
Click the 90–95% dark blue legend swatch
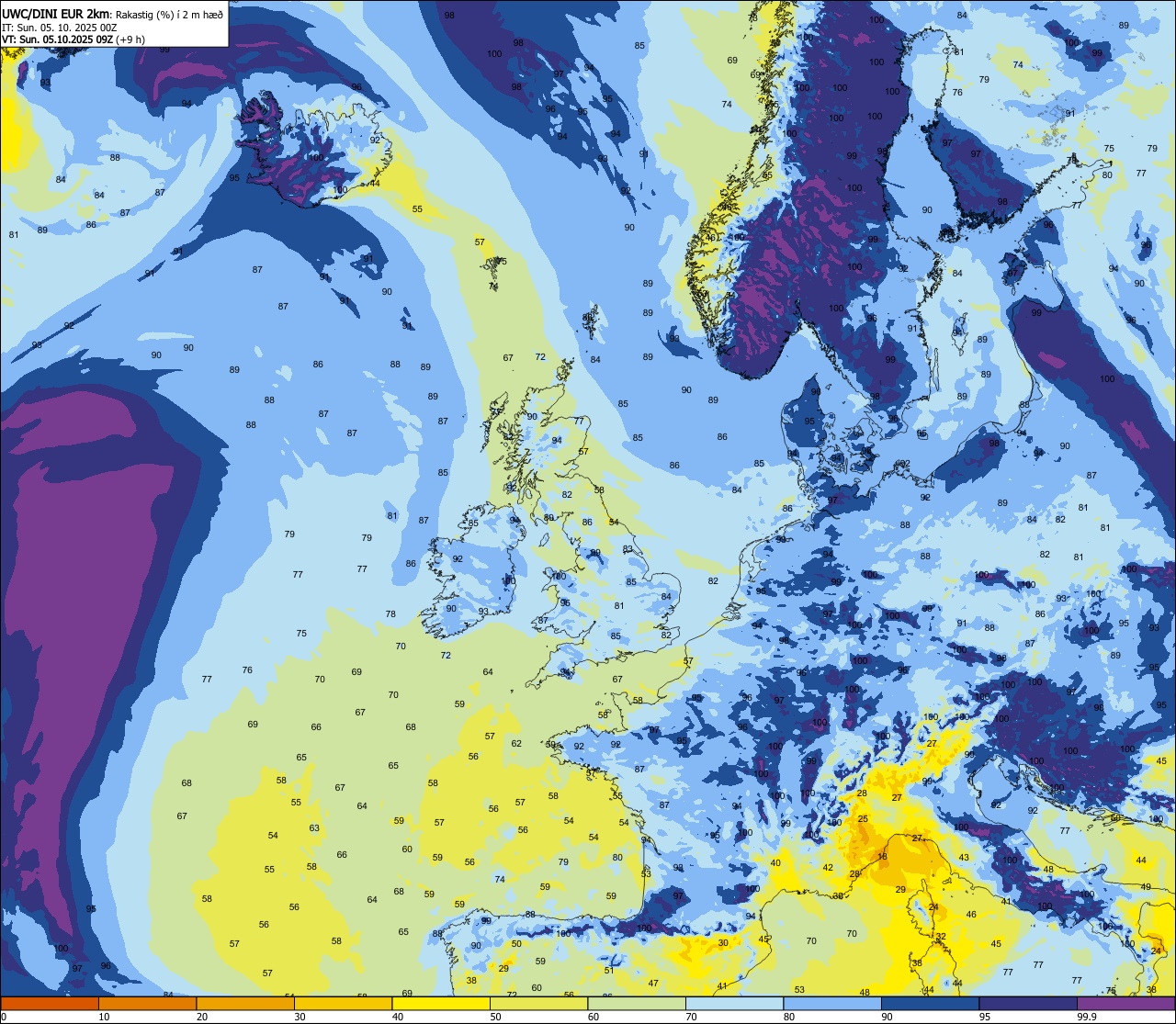[x=930, y=1003]
